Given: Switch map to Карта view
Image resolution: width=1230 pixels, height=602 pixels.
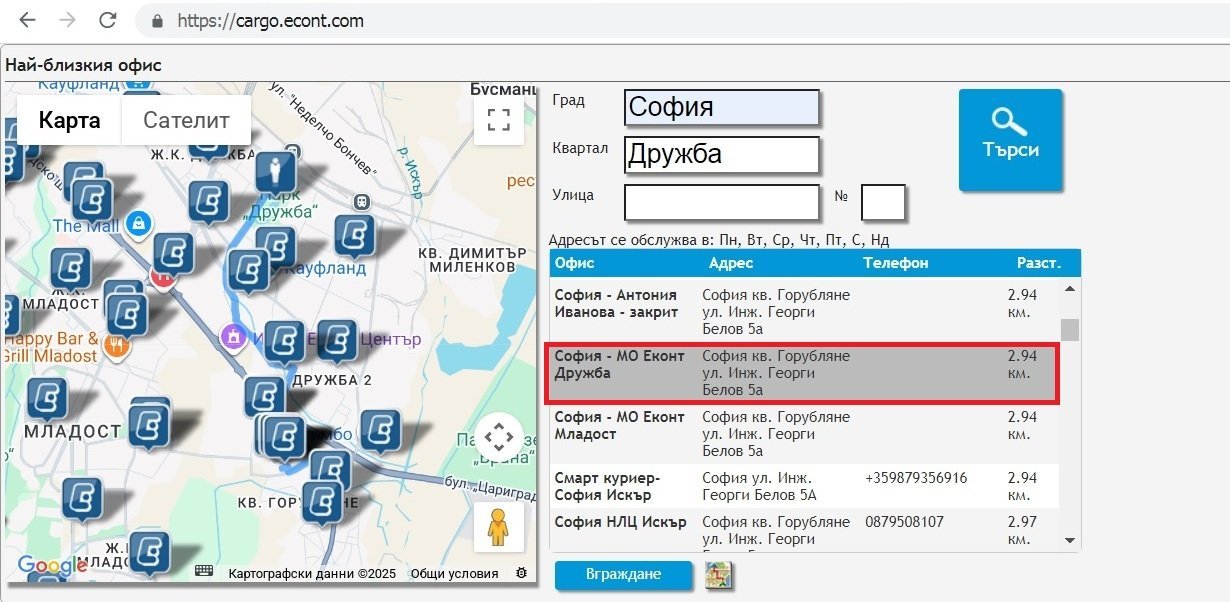Looking at the screenshot, I should coord(69,121).
